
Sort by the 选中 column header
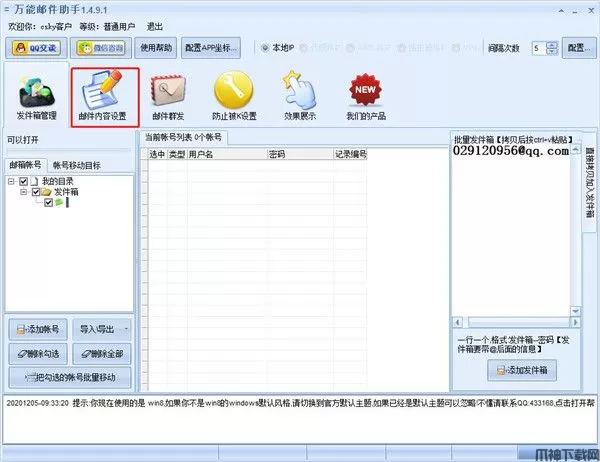point(157,154)
